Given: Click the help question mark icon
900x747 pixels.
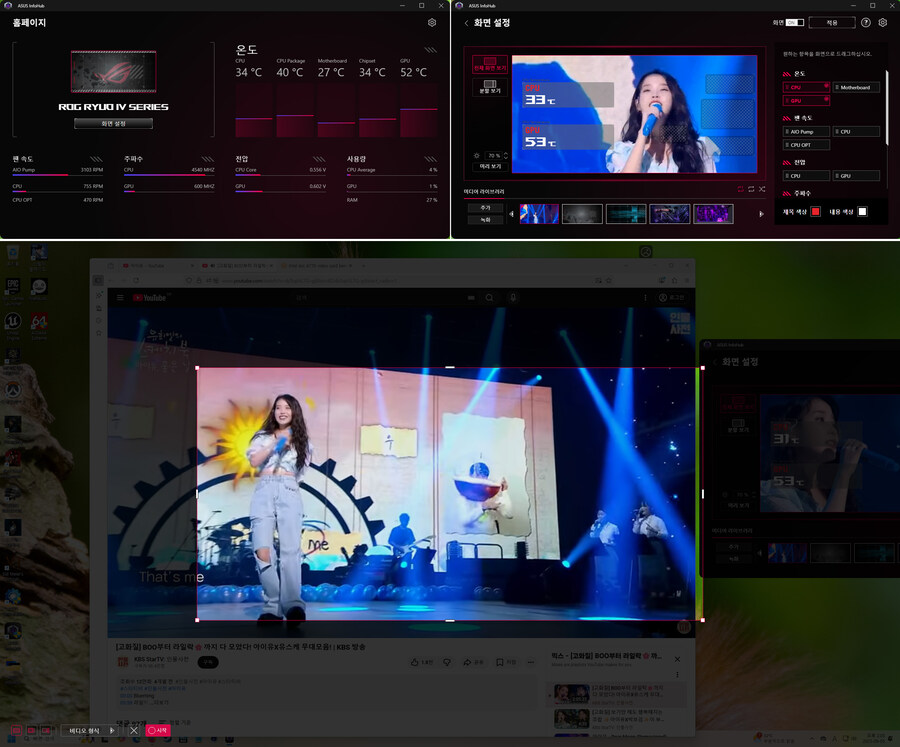Looking at the screenshot, I should click(x=865, y=22).
